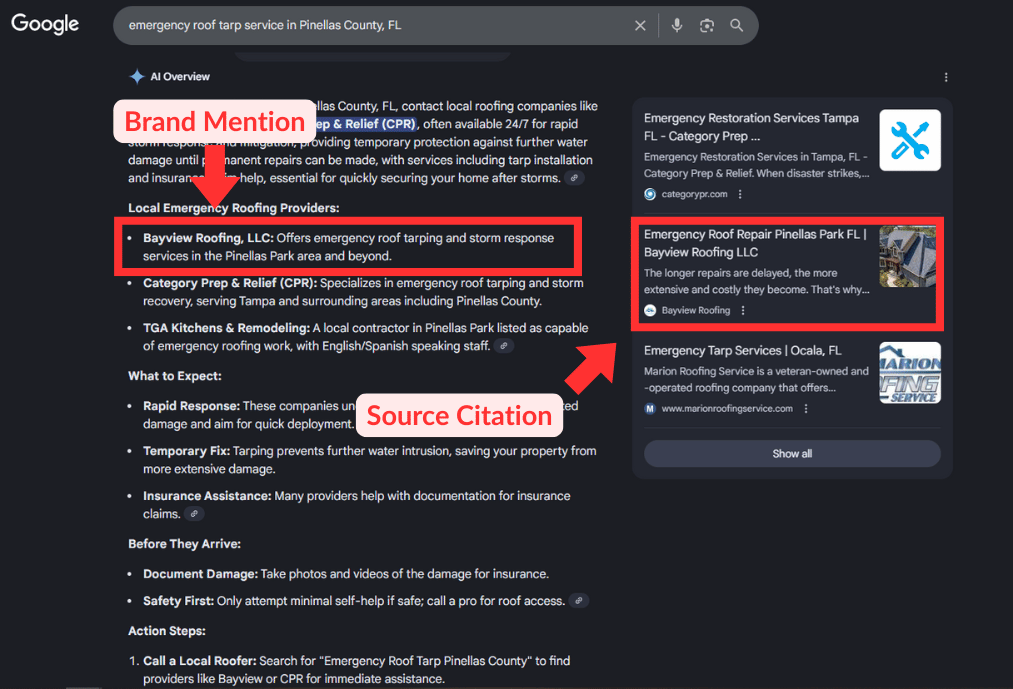Click the 'AI Overview' label text
The height and width of the screenshot is (689, 1013).
(180, 76)
